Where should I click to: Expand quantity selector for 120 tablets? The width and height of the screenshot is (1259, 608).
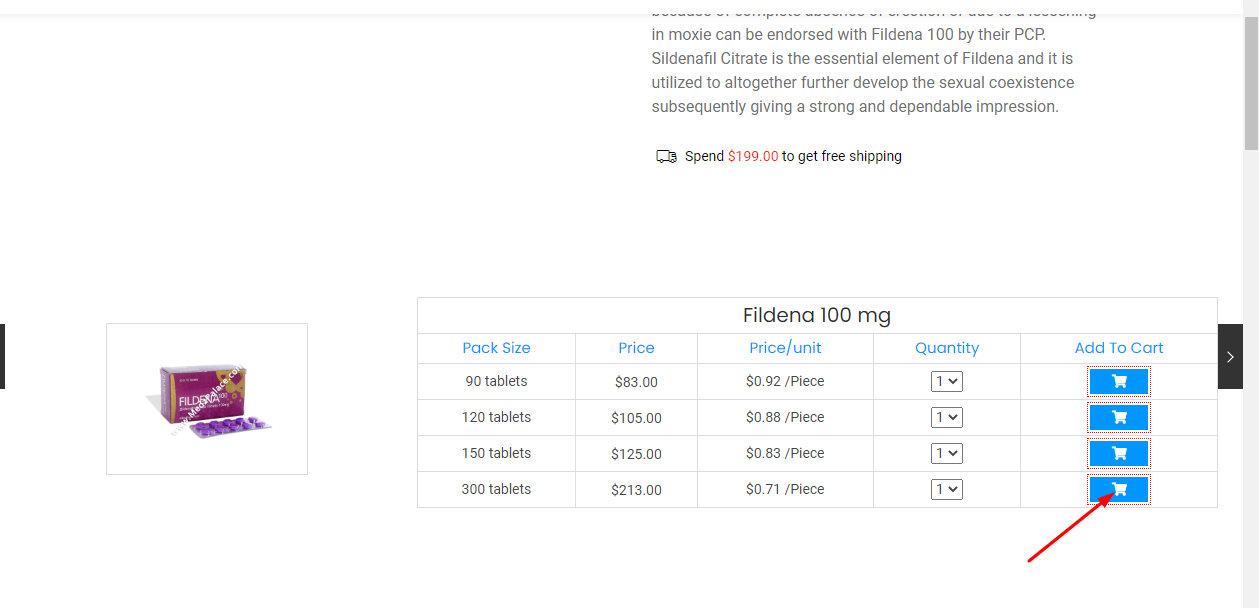point(946,417)
